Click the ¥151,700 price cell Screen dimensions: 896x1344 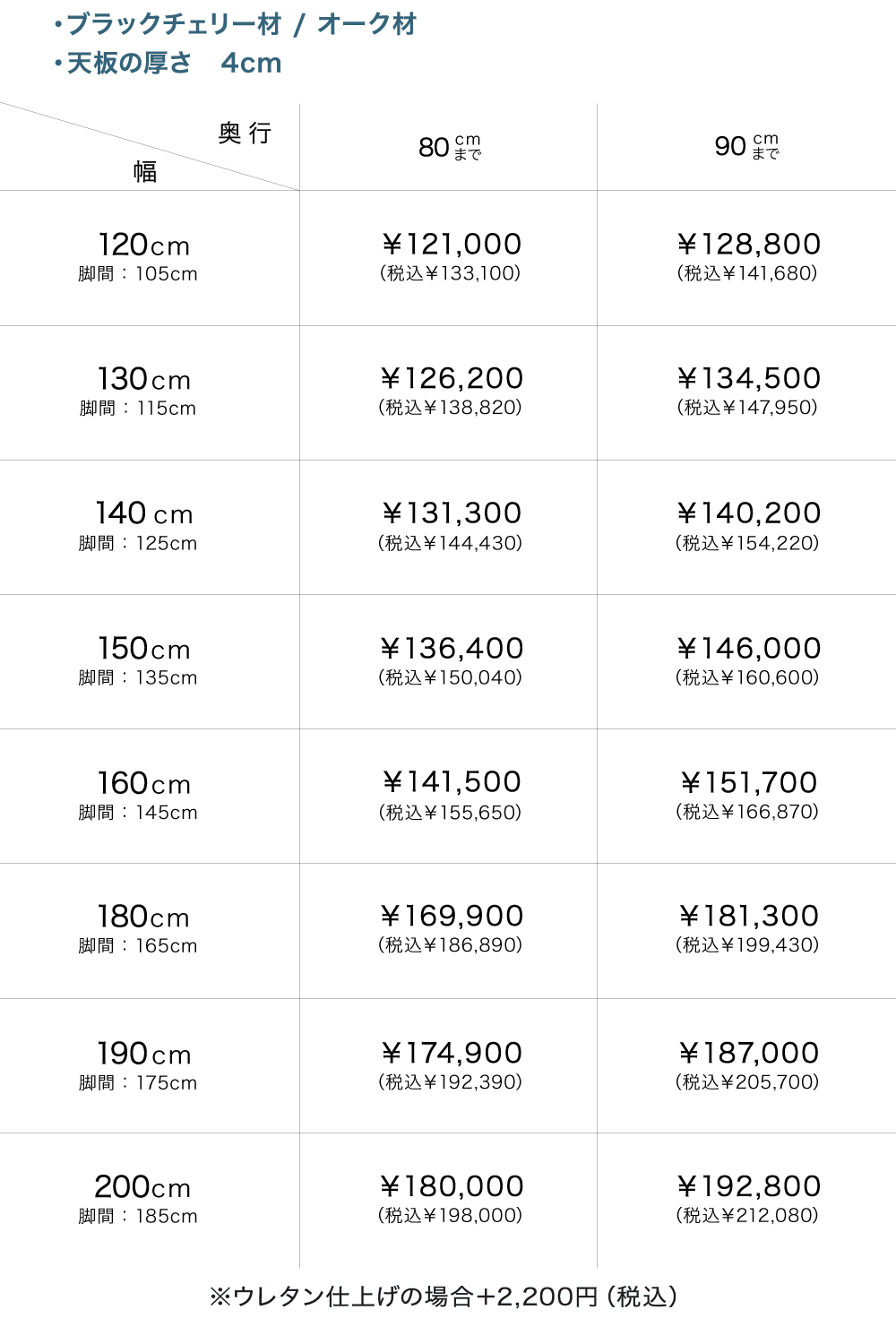[x=748, y=783]
